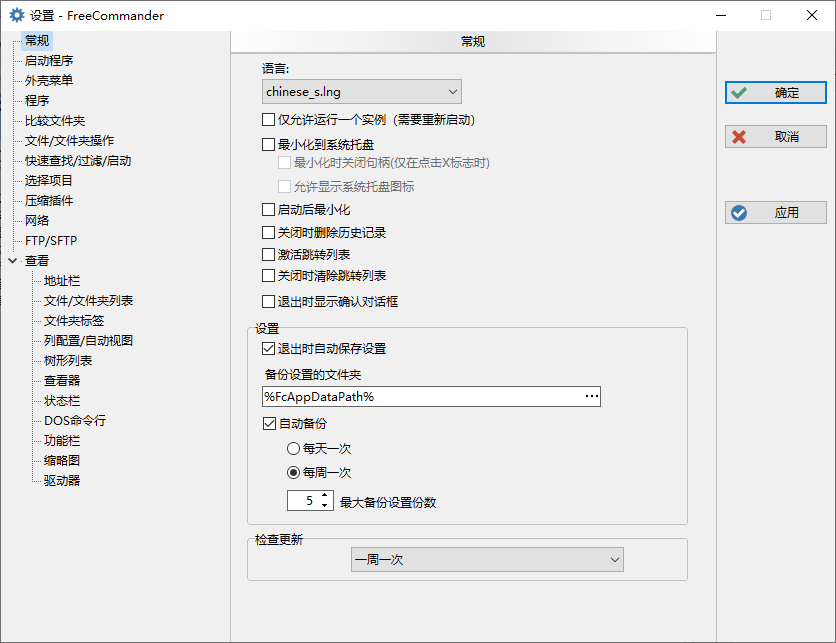Screen dimensions: 836x643
Task: Click the FreeCommander gear icon in title bar
Action: (x=15, y=15)
